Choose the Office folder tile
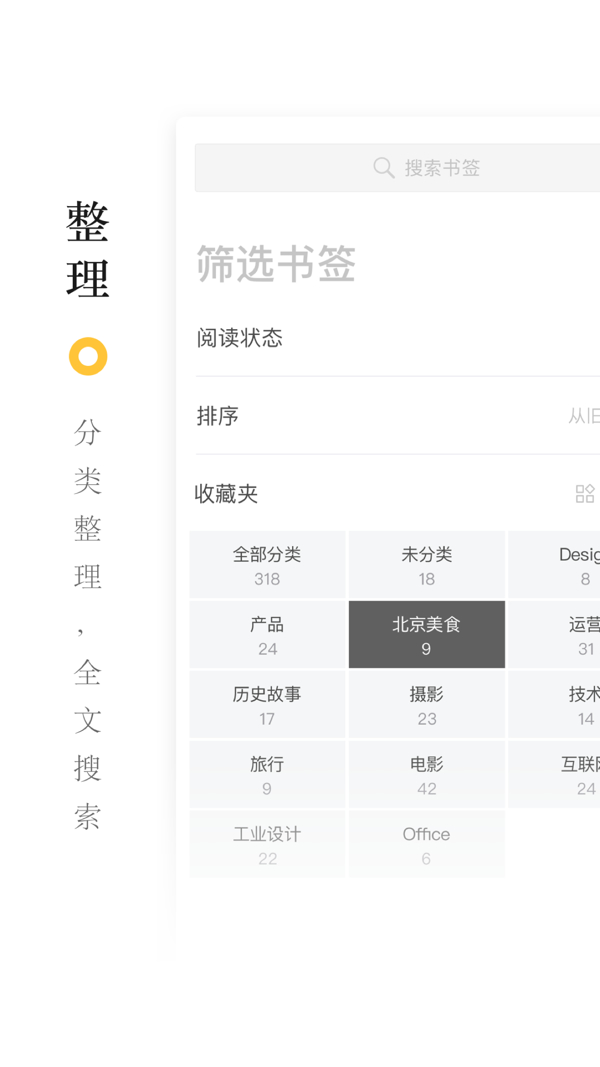 click(x=426, y=843)
